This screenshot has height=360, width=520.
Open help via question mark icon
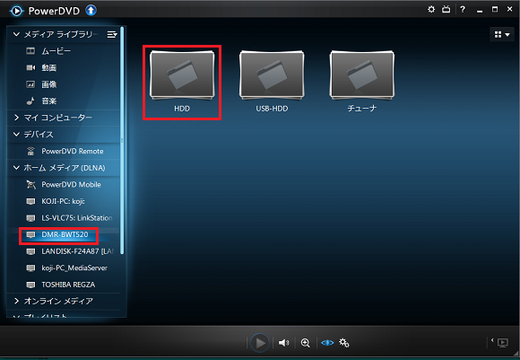[x=462, y=9]
